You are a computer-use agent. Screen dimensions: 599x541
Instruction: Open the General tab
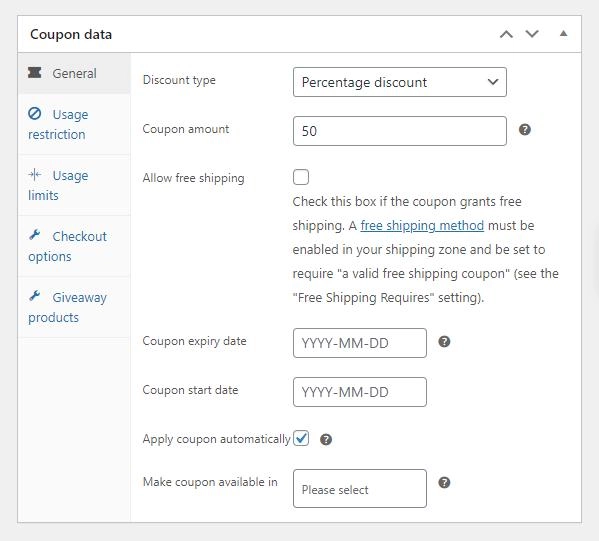pyautogui.click(x=74, y=73)
